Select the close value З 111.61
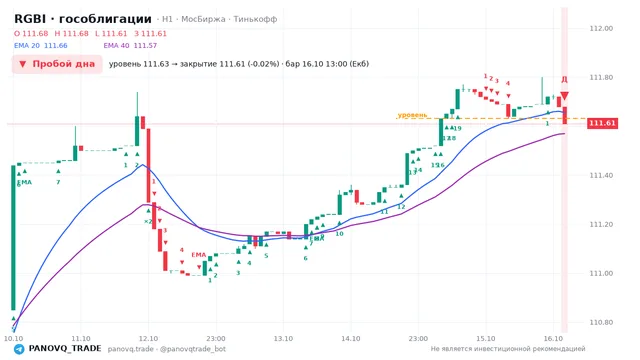This screenshot has height=360, width=640. coord(150,33)
